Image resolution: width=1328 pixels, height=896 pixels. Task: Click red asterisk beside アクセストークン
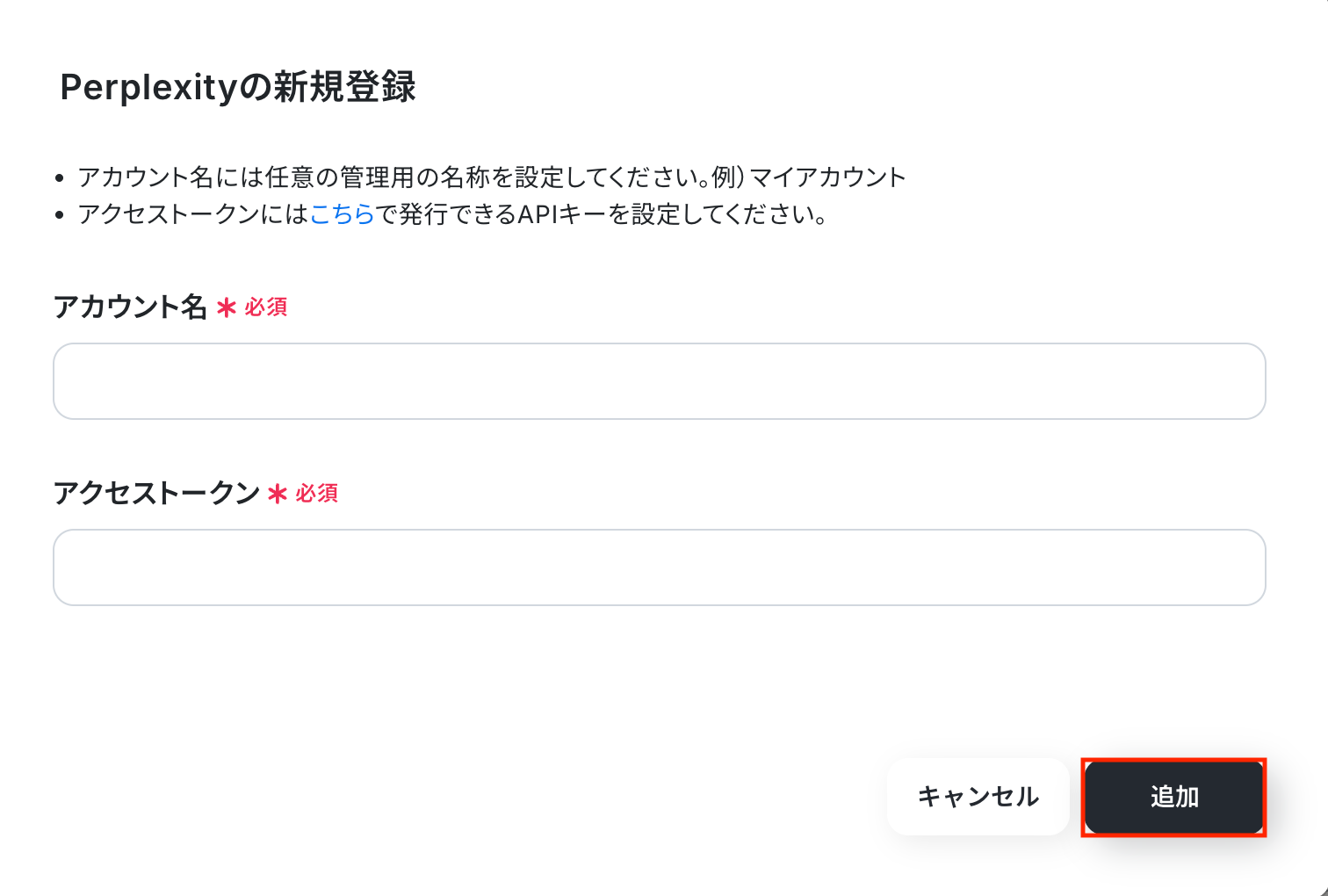pos(278,494)
